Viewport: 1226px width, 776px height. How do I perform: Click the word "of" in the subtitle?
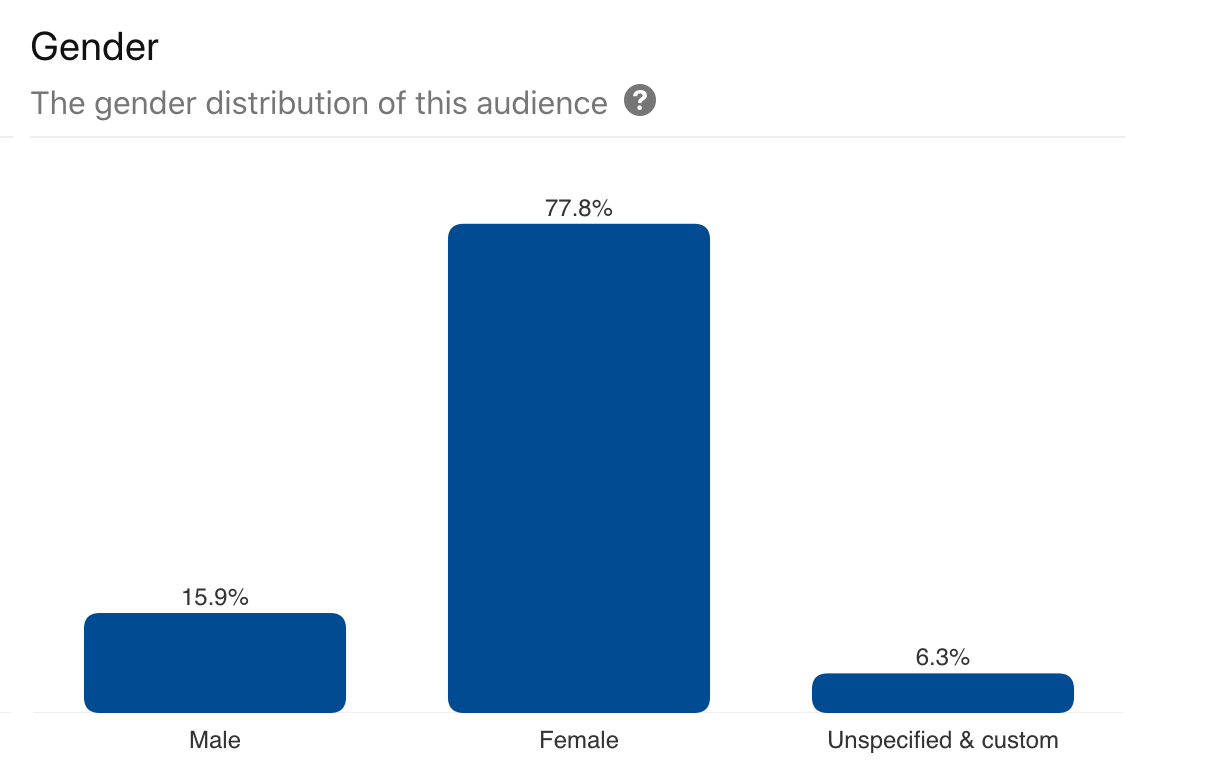coord(393,104)
